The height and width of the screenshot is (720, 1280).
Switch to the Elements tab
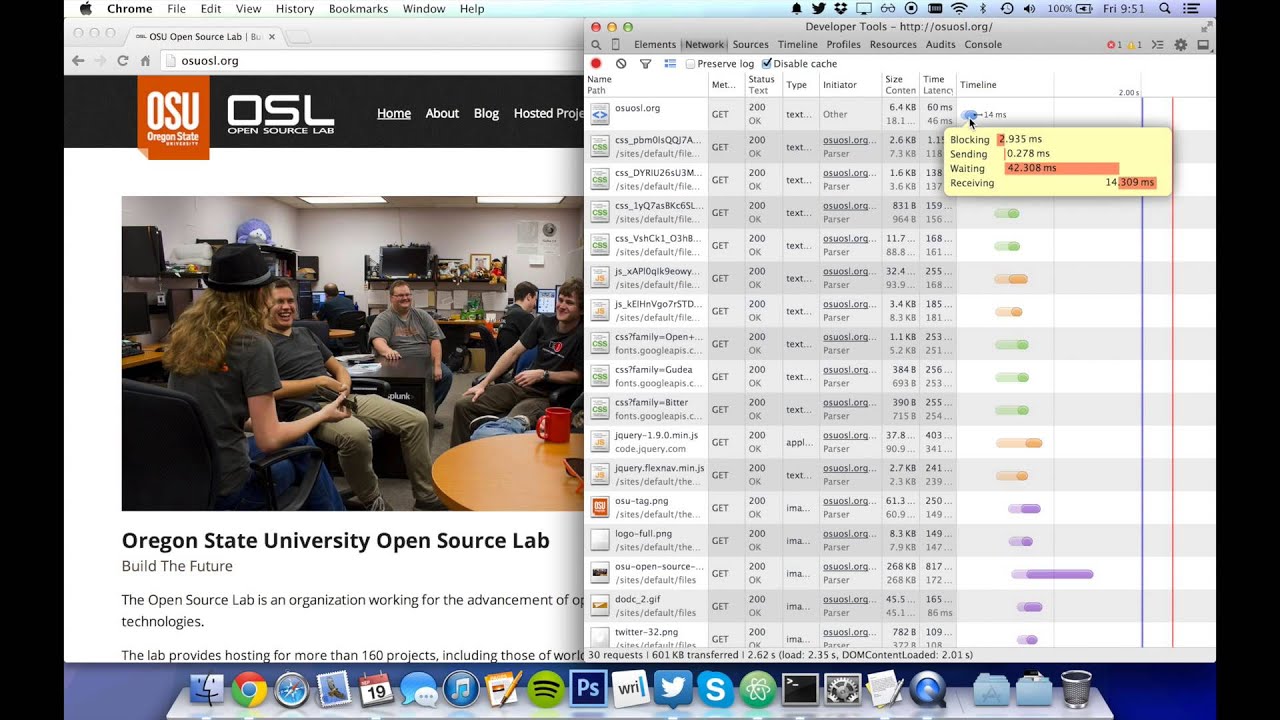click(655, 45)
